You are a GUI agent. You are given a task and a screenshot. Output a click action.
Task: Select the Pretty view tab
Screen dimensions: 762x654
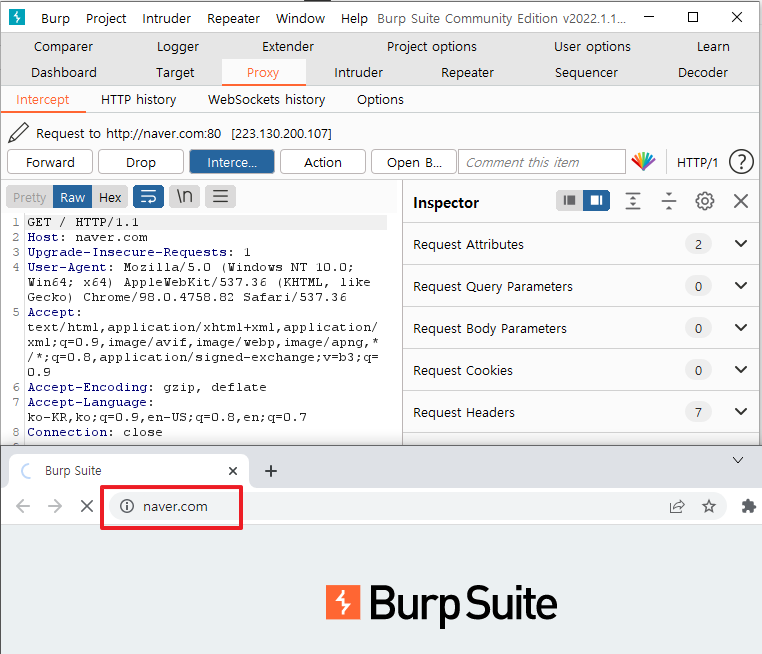(x=30, y=197)
